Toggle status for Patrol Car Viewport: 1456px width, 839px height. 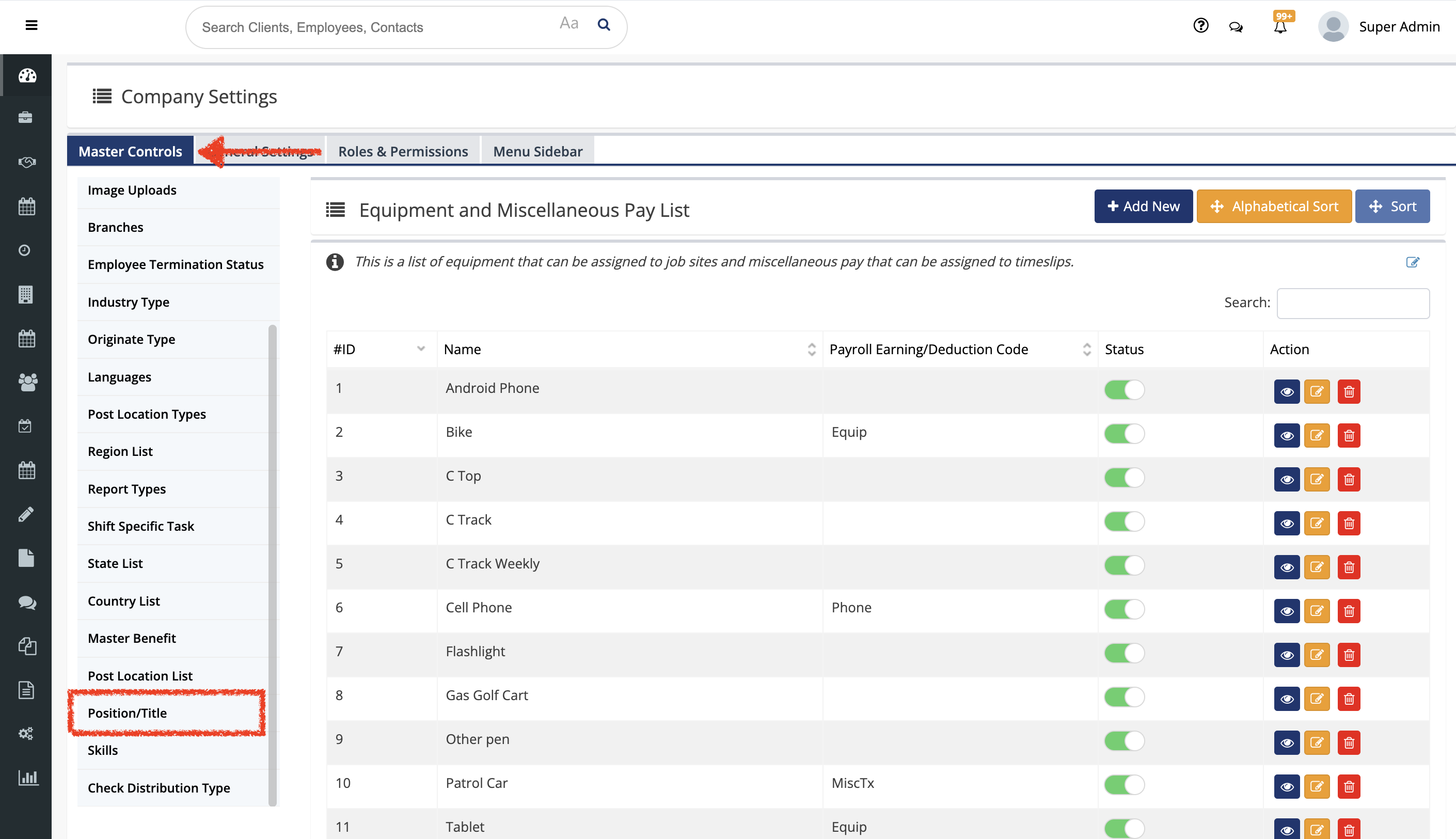(1124, 785)
